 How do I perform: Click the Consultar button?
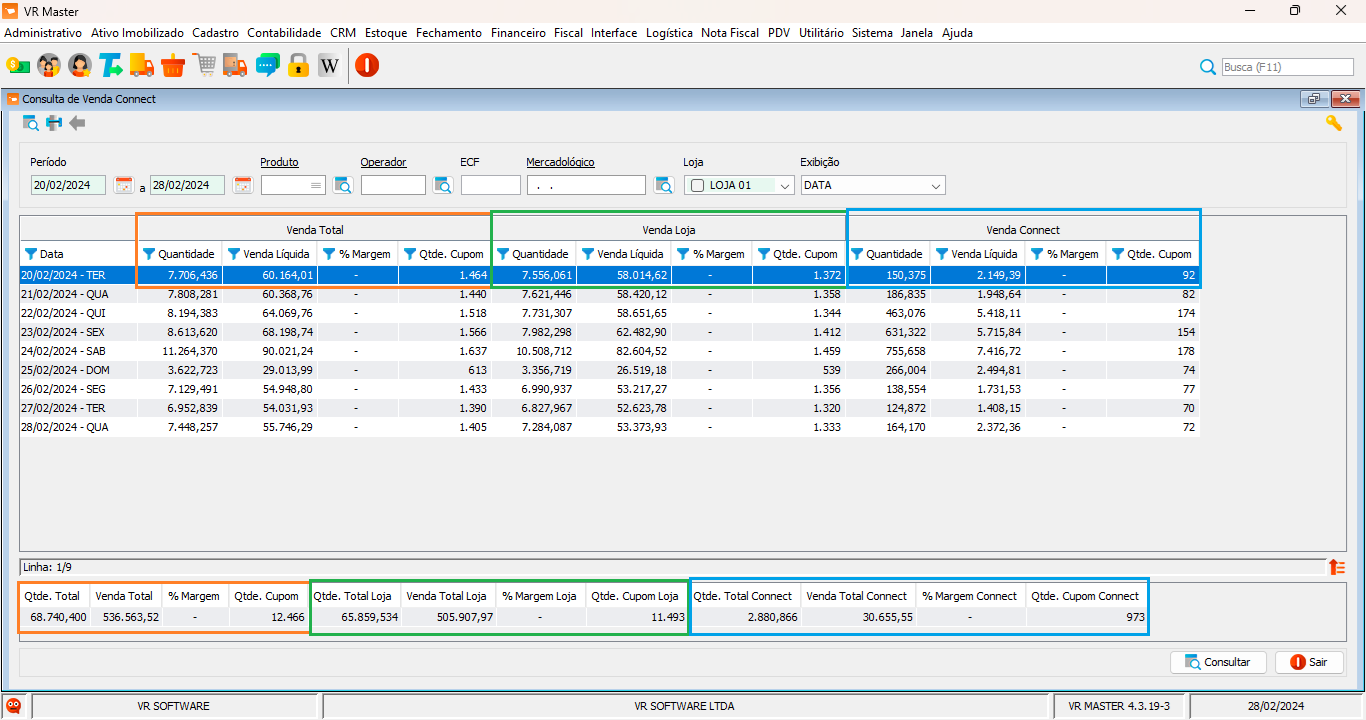pyautogui.click(x=1218, y=662)
